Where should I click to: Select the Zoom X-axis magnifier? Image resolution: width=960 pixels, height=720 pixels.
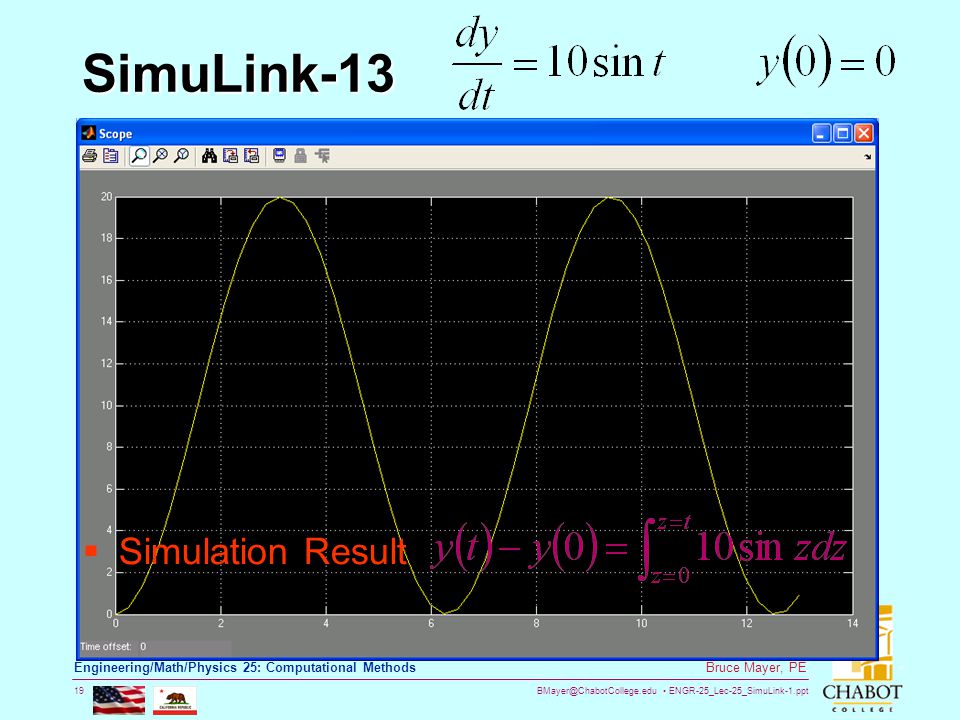click(x=160, y=156)
